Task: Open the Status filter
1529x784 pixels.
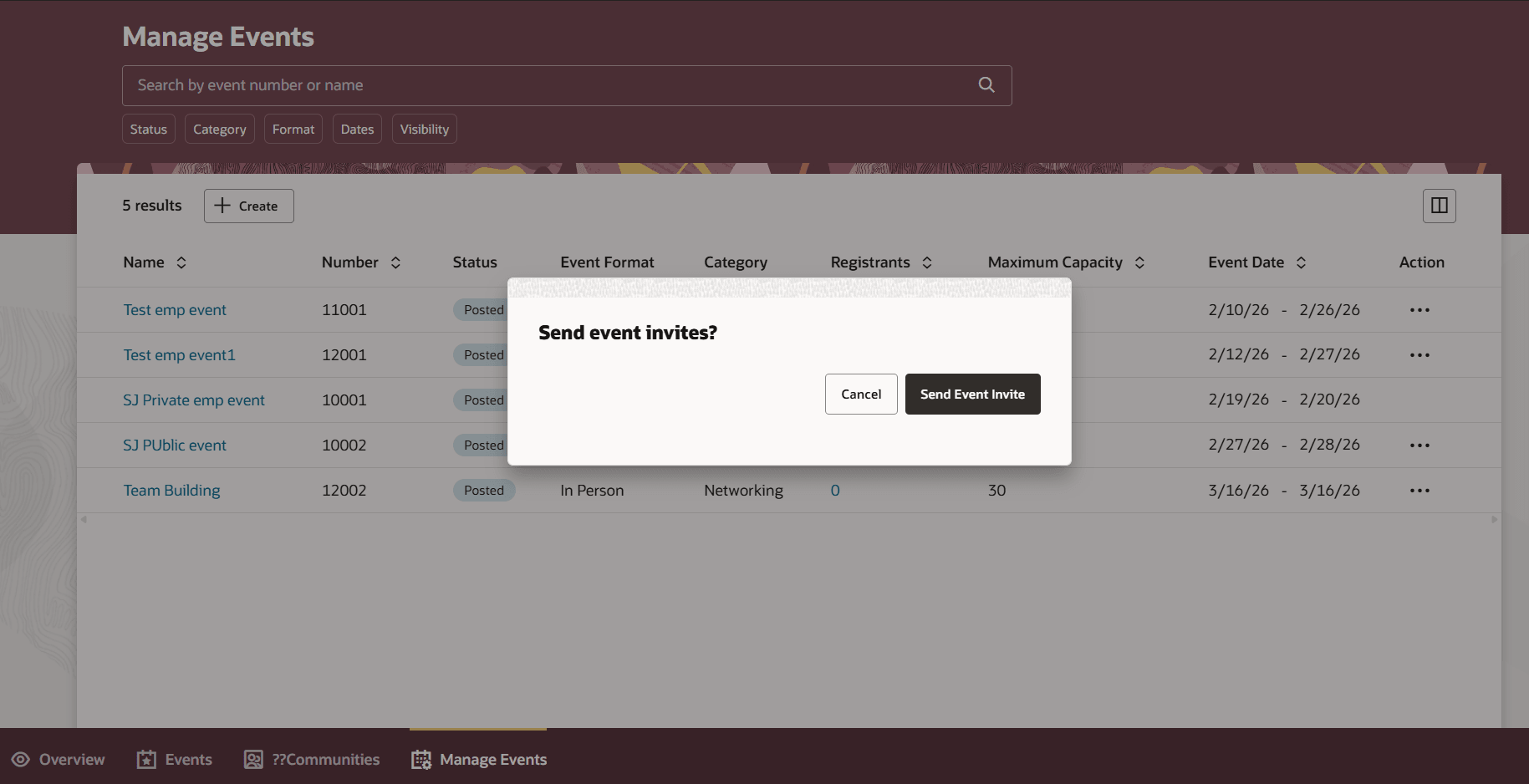Action: (148, 128)
